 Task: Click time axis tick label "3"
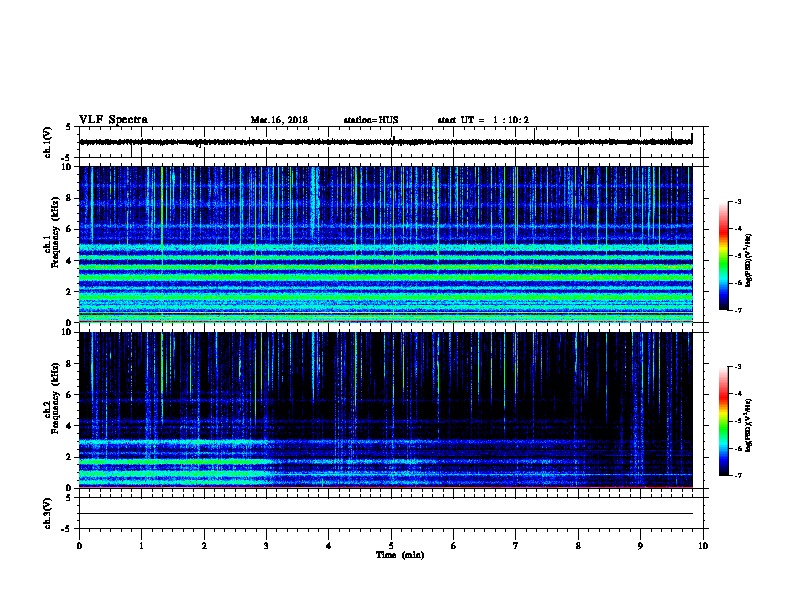point(266,546)
